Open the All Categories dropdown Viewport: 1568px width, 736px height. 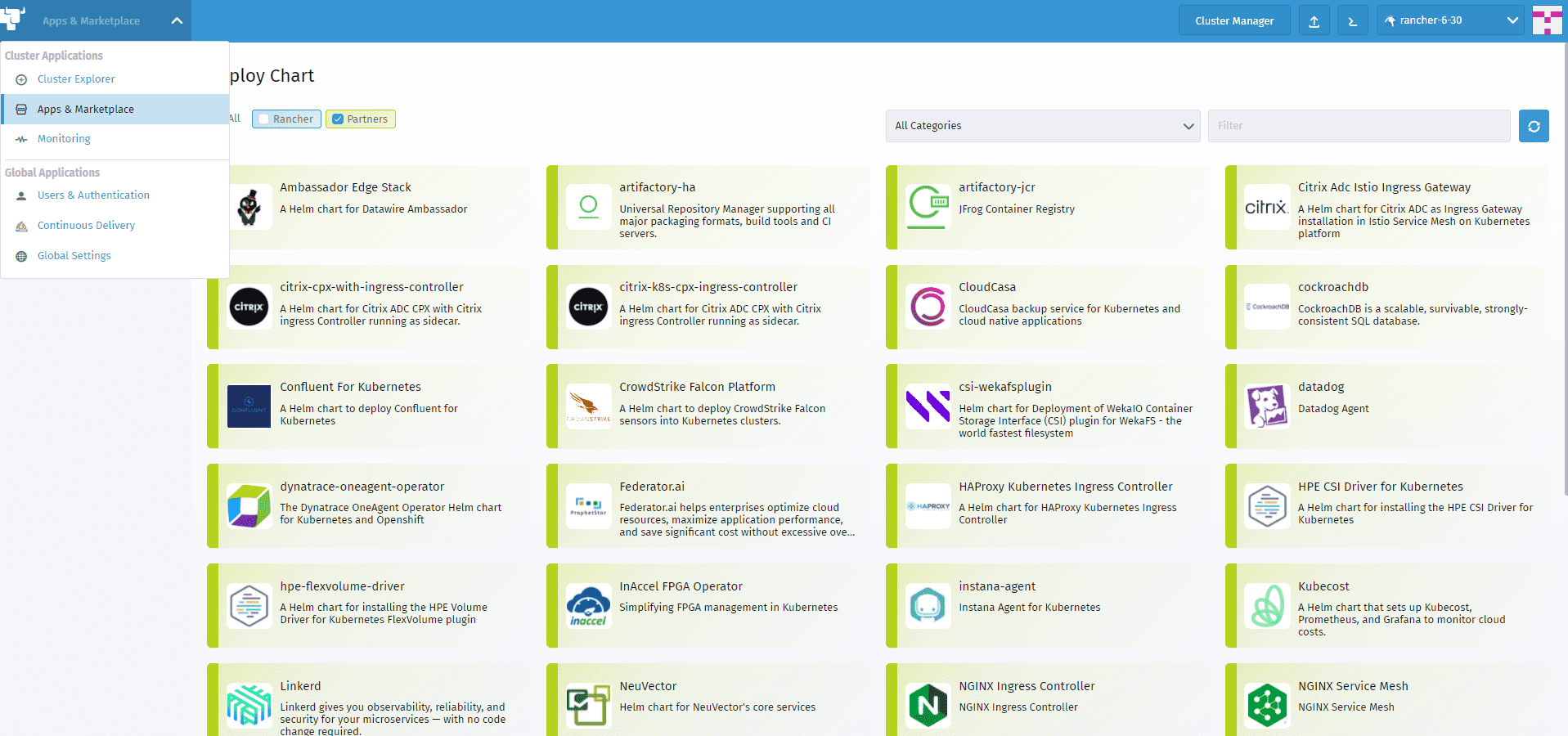[x=1043, y=126]
